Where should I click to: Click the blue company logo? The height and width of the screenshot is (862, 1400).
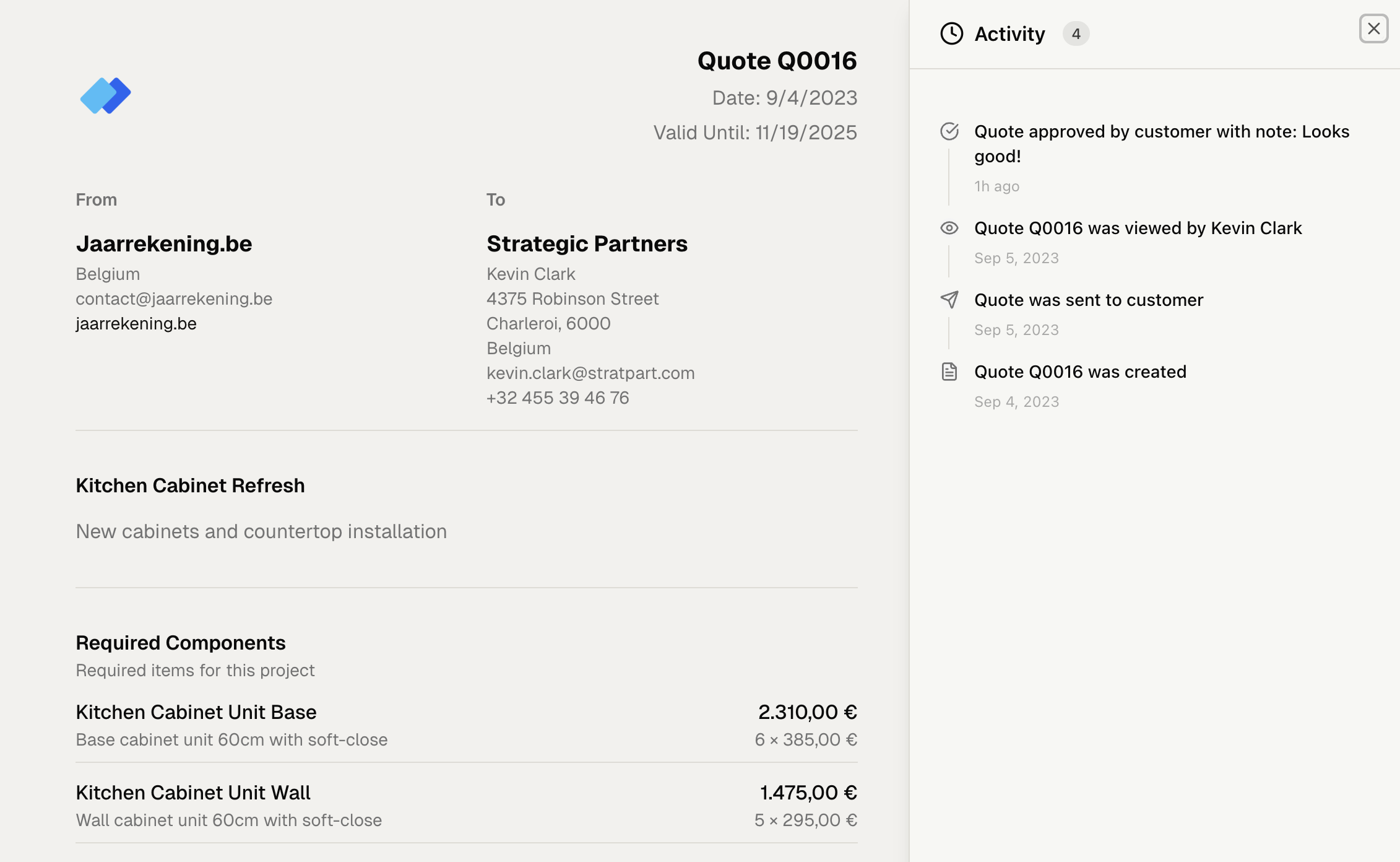click(x=105, y=95)
